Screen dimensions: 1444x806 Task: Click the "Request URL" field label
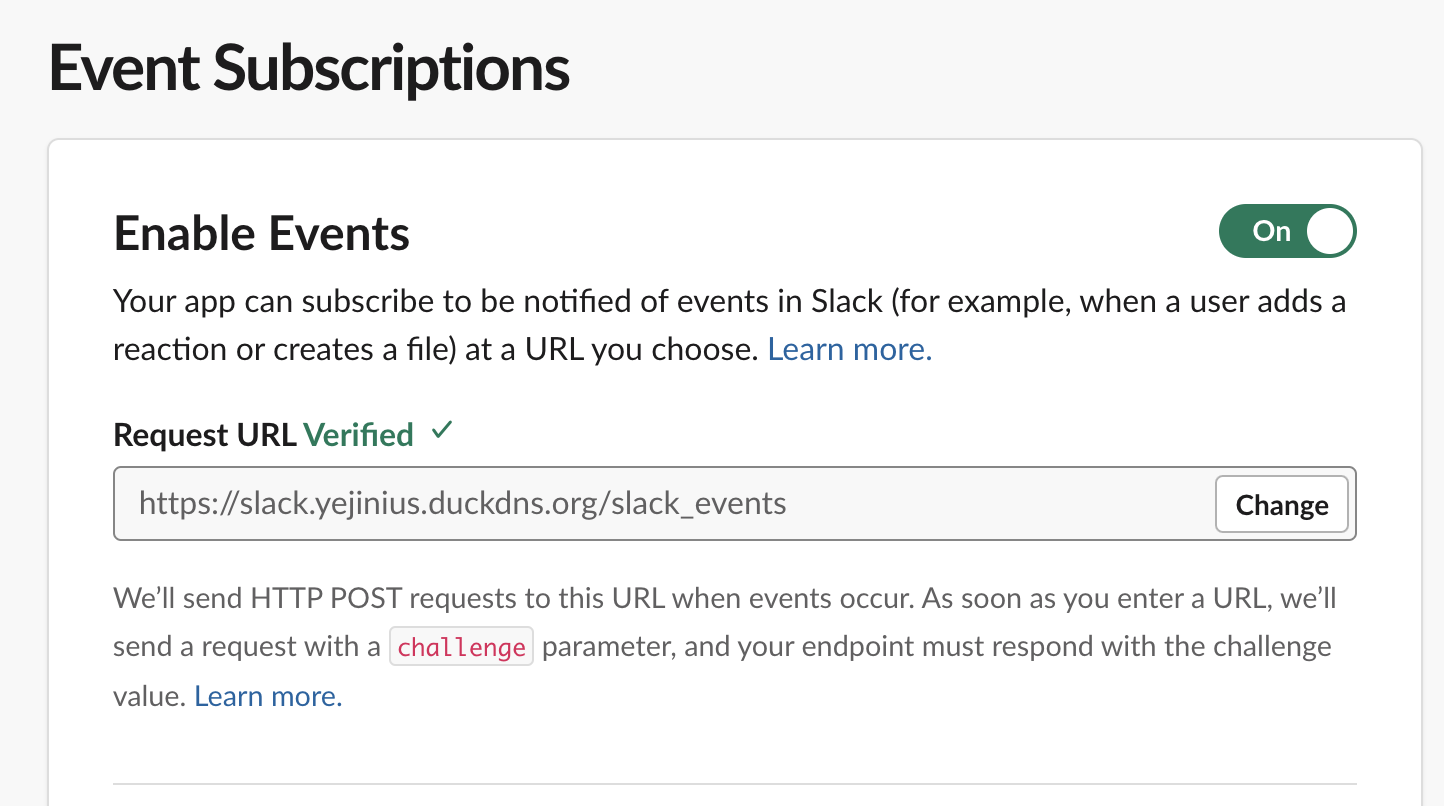205,435
